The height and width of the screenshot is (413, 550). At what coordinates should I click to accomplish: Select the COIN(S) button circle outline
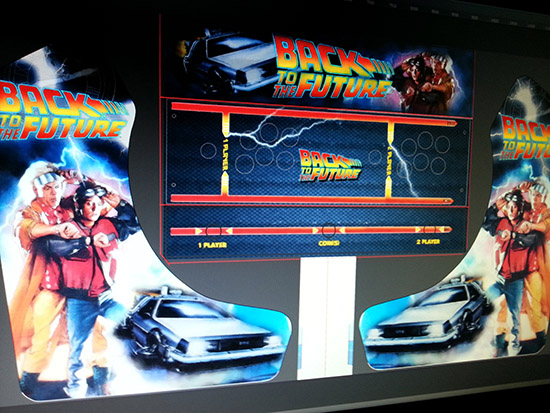[328, 231]
